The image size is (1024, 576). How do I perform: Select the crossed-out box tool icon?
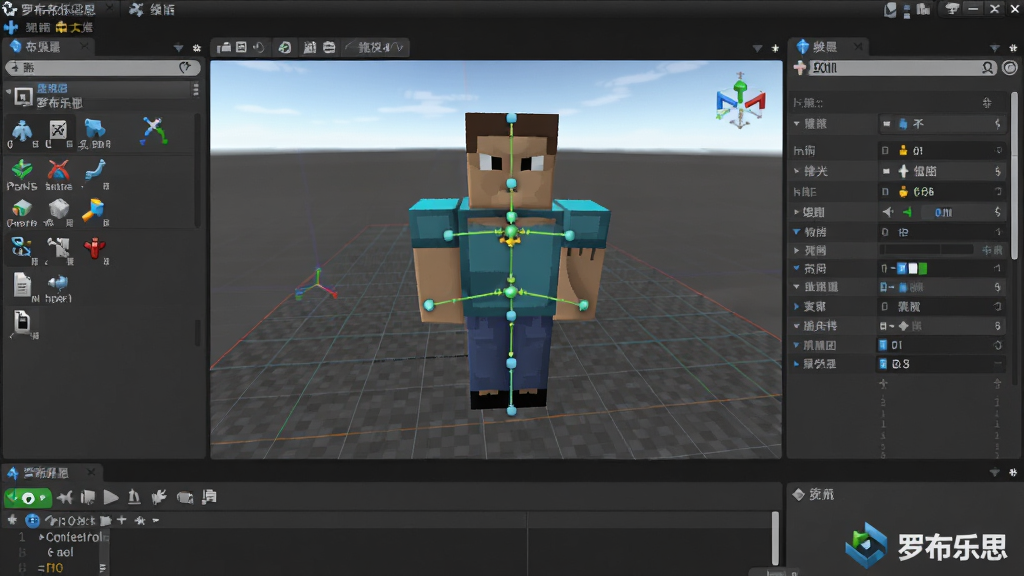[58, 130]
